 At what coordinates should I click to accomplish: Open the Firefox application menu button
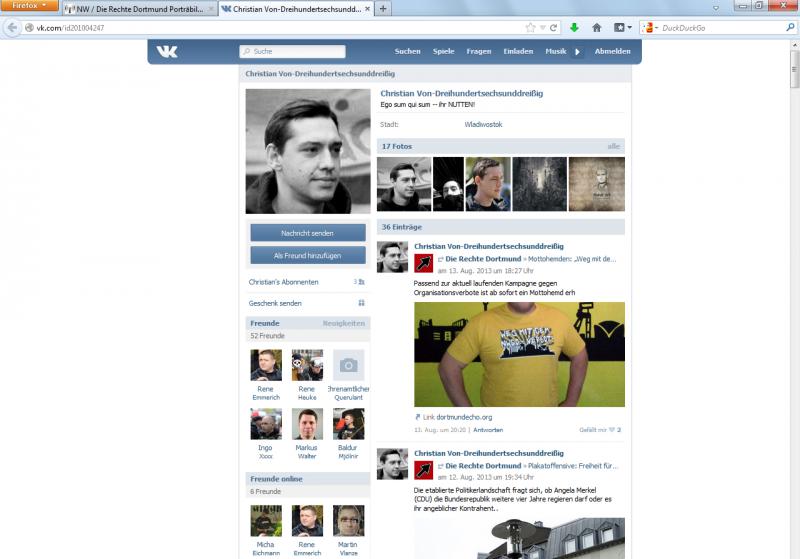pyautogui.click(x=29, y=7)
